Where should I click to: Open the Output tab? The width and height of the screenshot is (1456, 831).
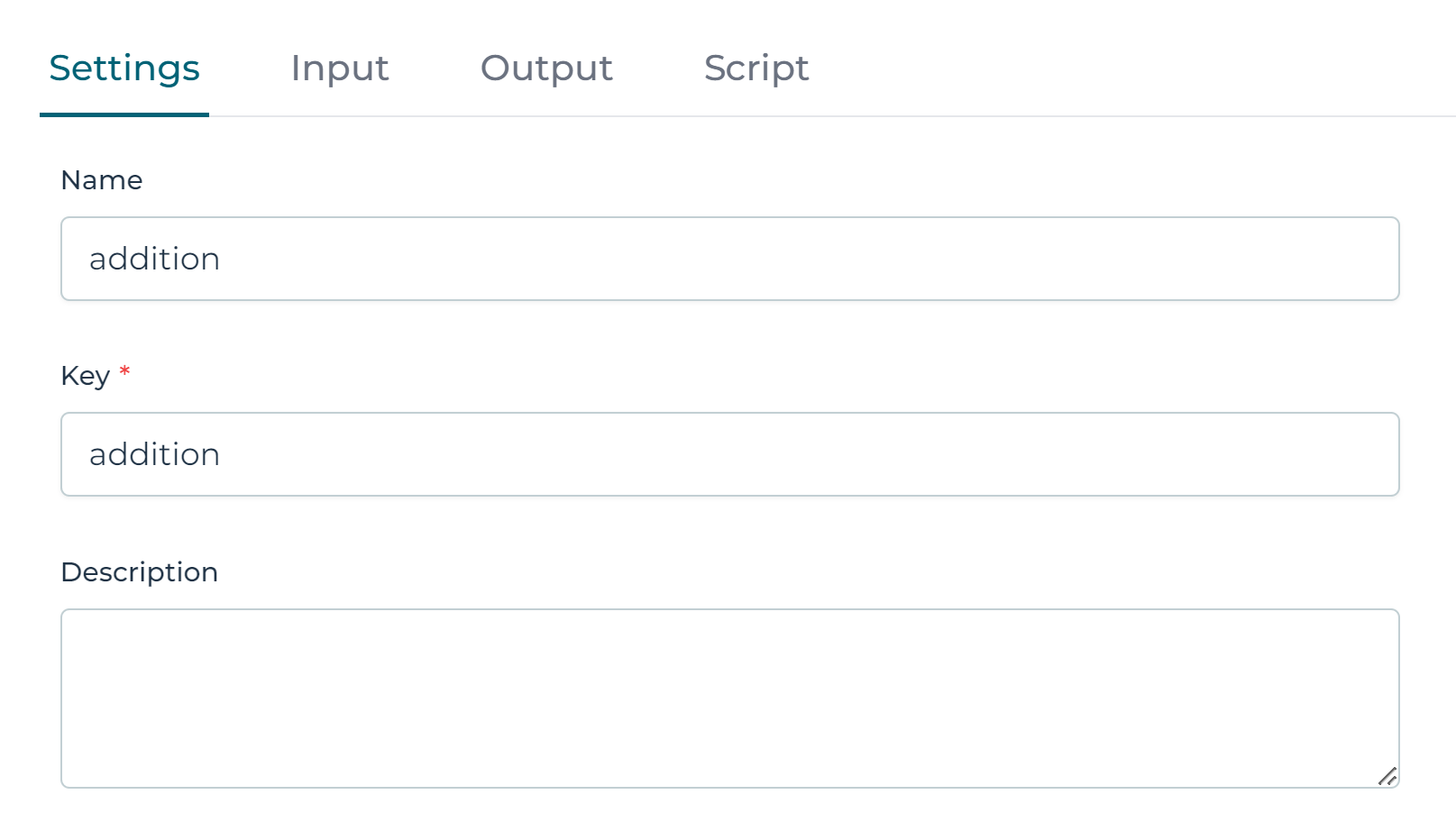click(x=545, y=68)
